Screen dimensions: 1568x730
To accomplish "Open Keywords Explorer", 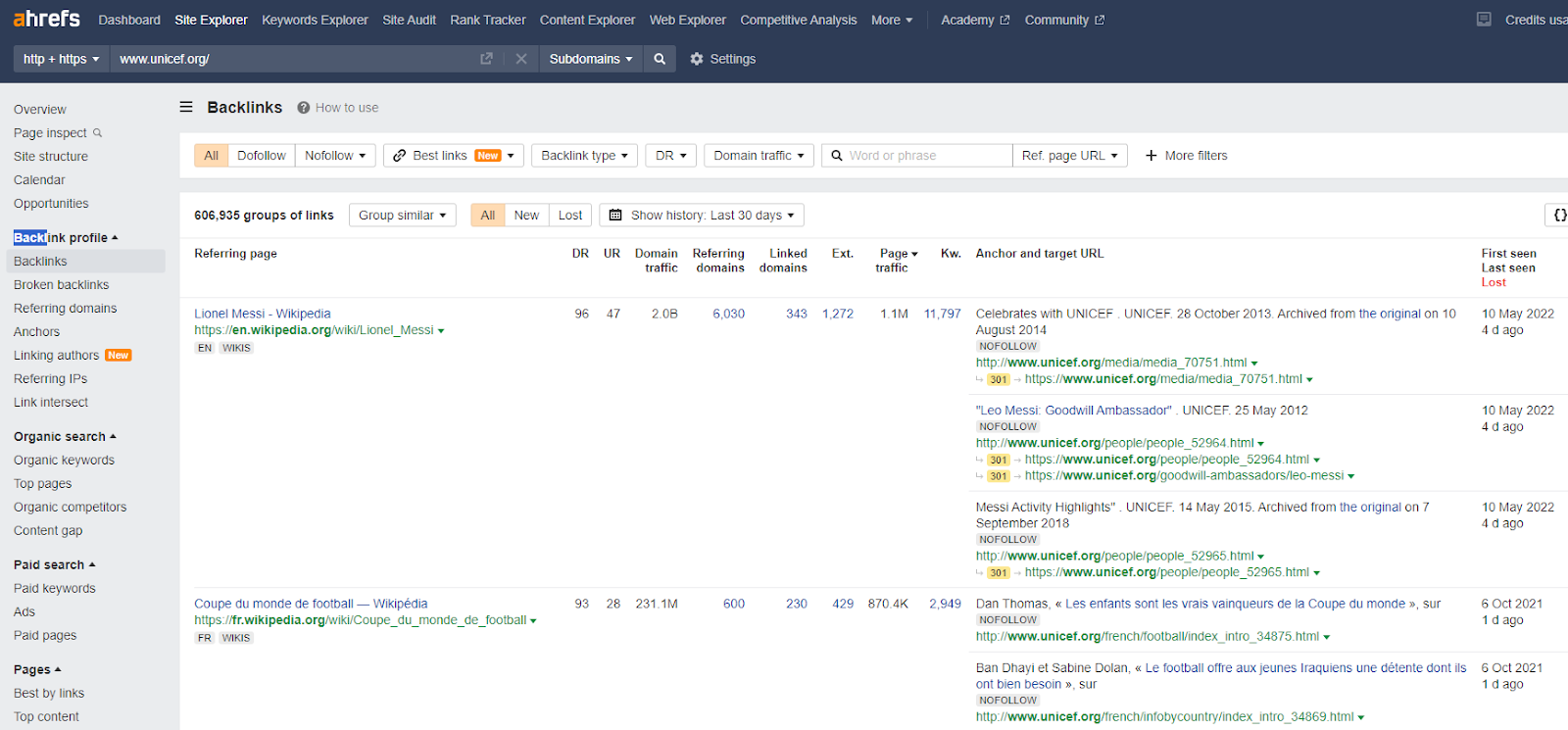I will pos(315,20).
